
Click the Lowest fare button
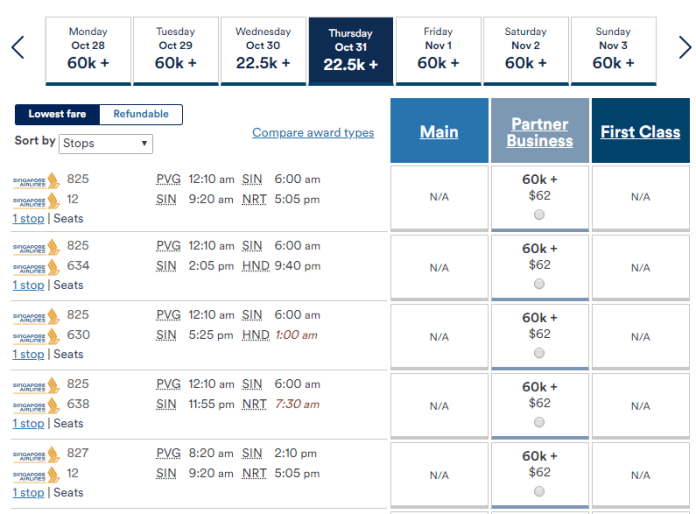[x=57, y=114]
